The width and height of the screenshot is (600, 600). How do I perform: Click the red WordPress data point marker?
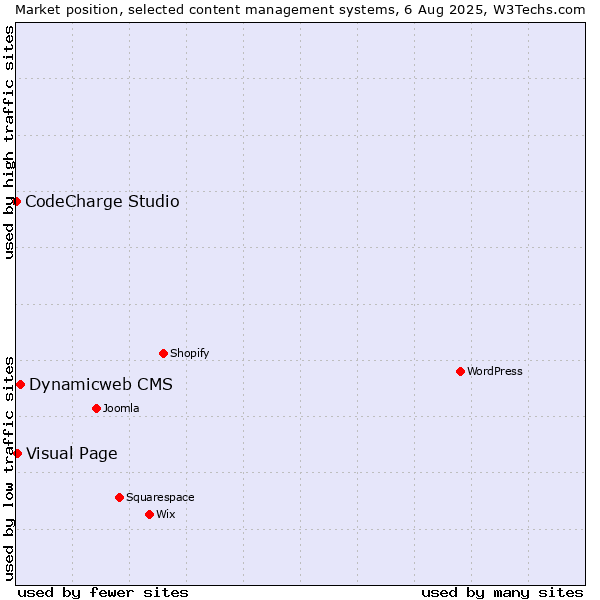tap(460, 371)
